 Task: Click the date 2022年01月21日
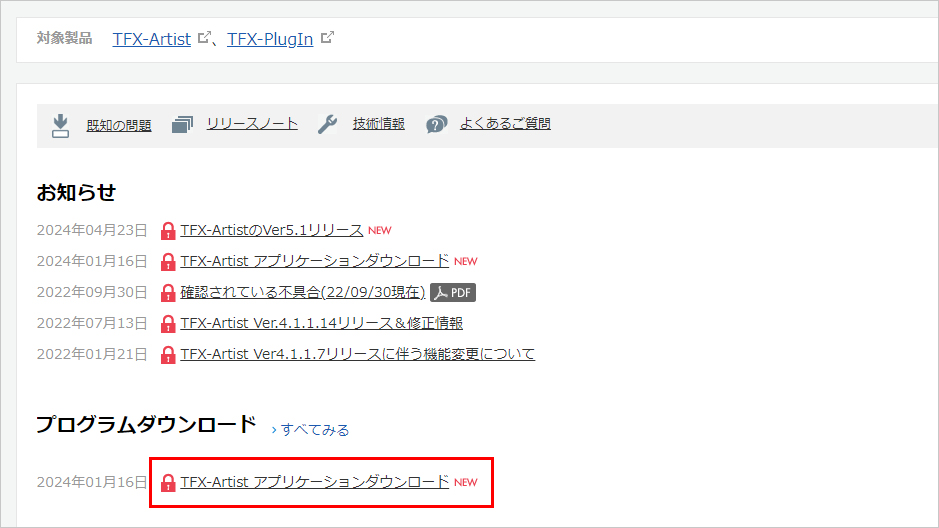(92, 354)
